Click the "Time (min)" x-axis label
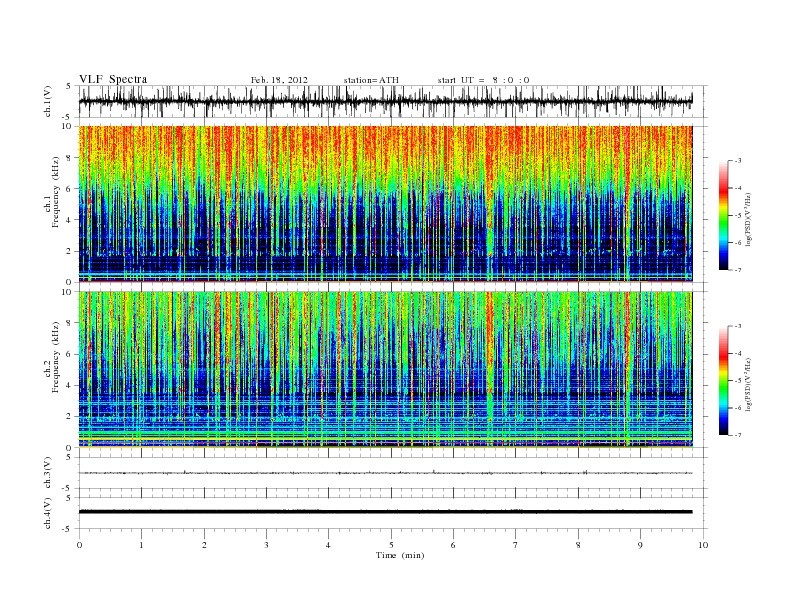Screen dimensions: 792x612 [x=400, y=555]
